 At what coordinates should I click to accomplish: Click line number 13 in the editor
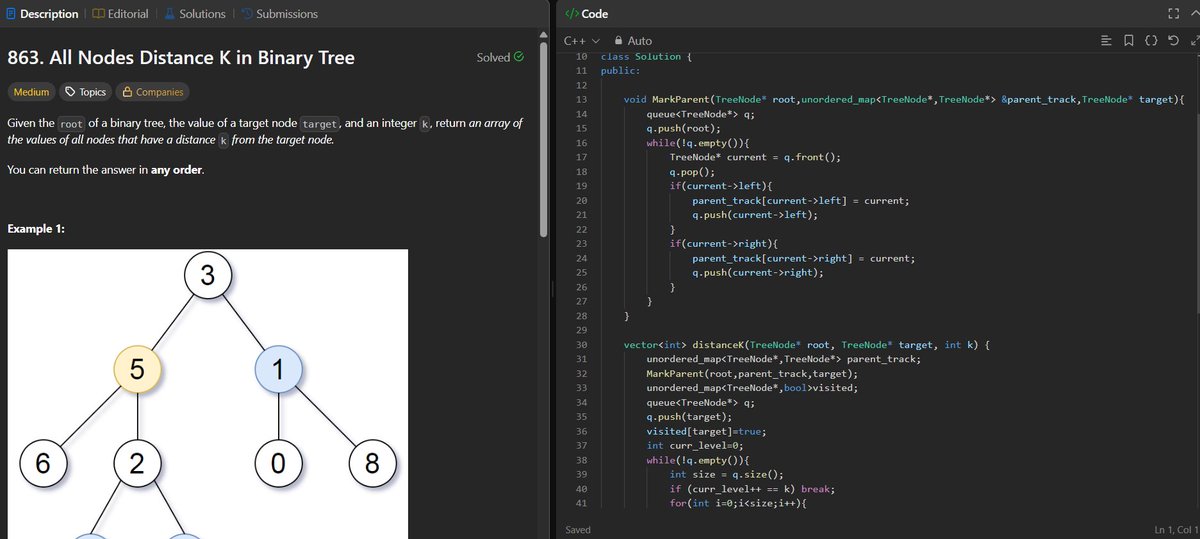pos(582,100)
